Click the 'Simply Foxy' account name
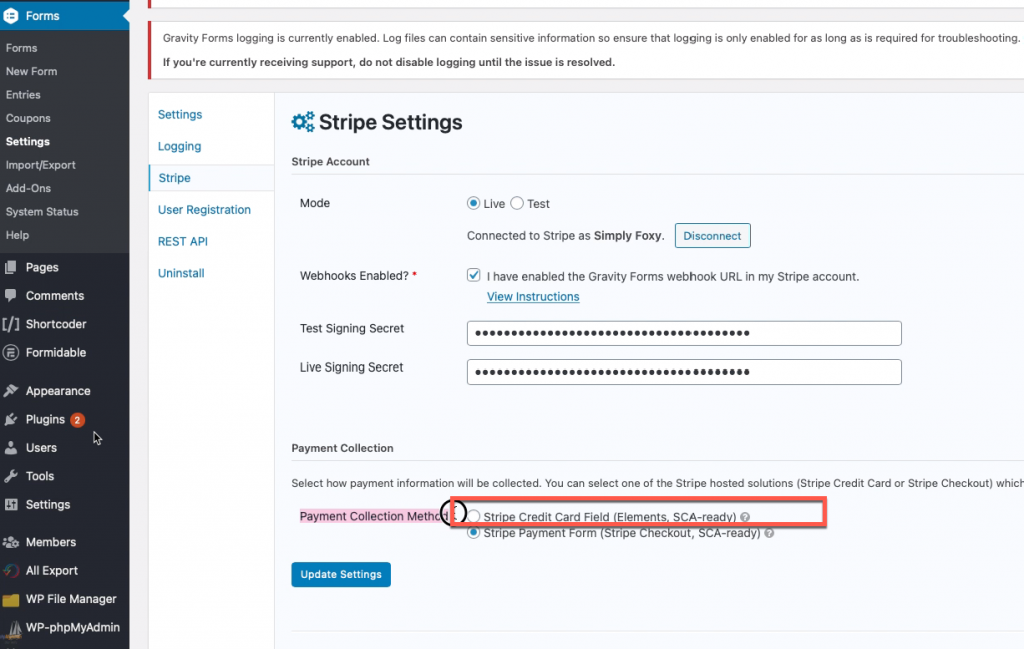This screenshot has height=649, width=1024. point(628,236)
